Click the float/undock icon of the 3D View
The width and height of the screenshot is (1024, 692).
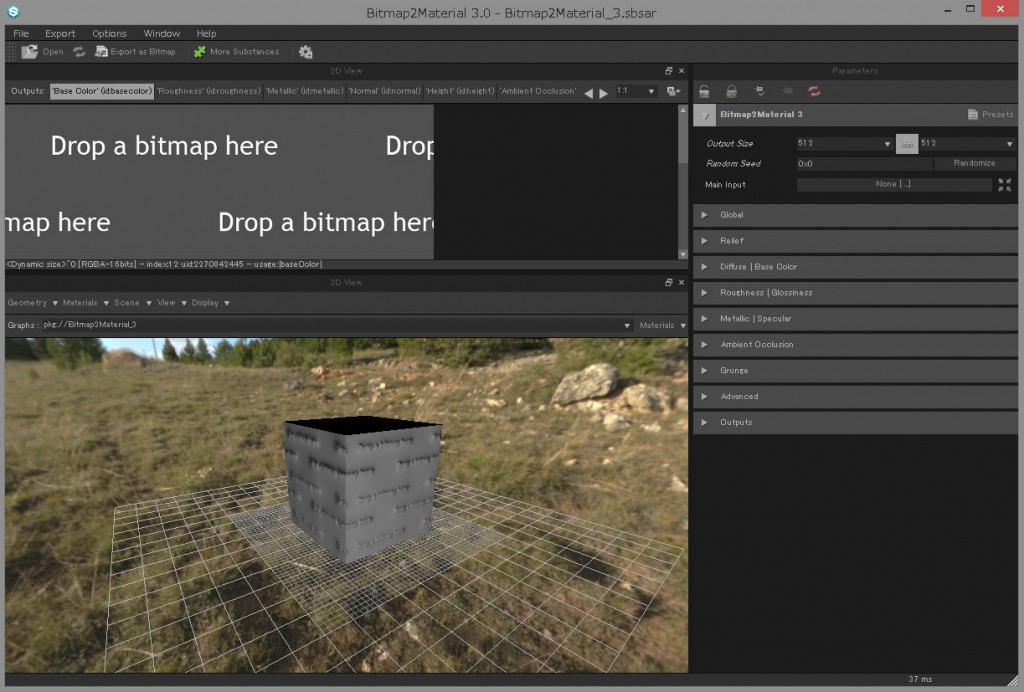tap(670, 281)
